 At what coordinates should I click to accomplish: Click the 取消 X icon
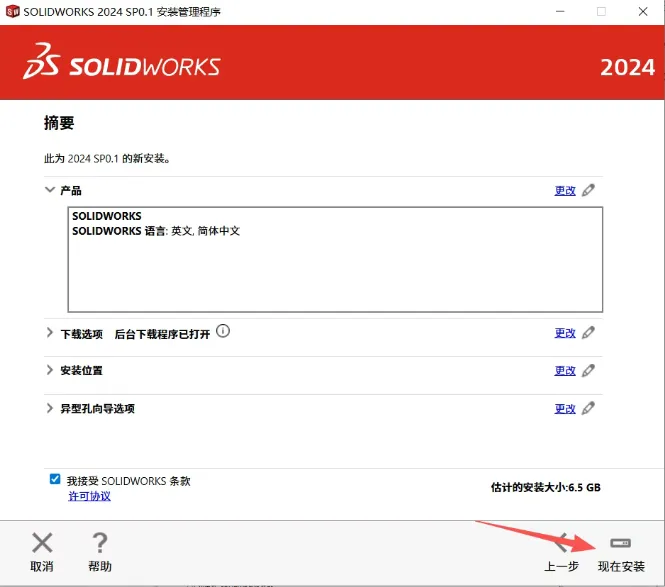point(42,542)
